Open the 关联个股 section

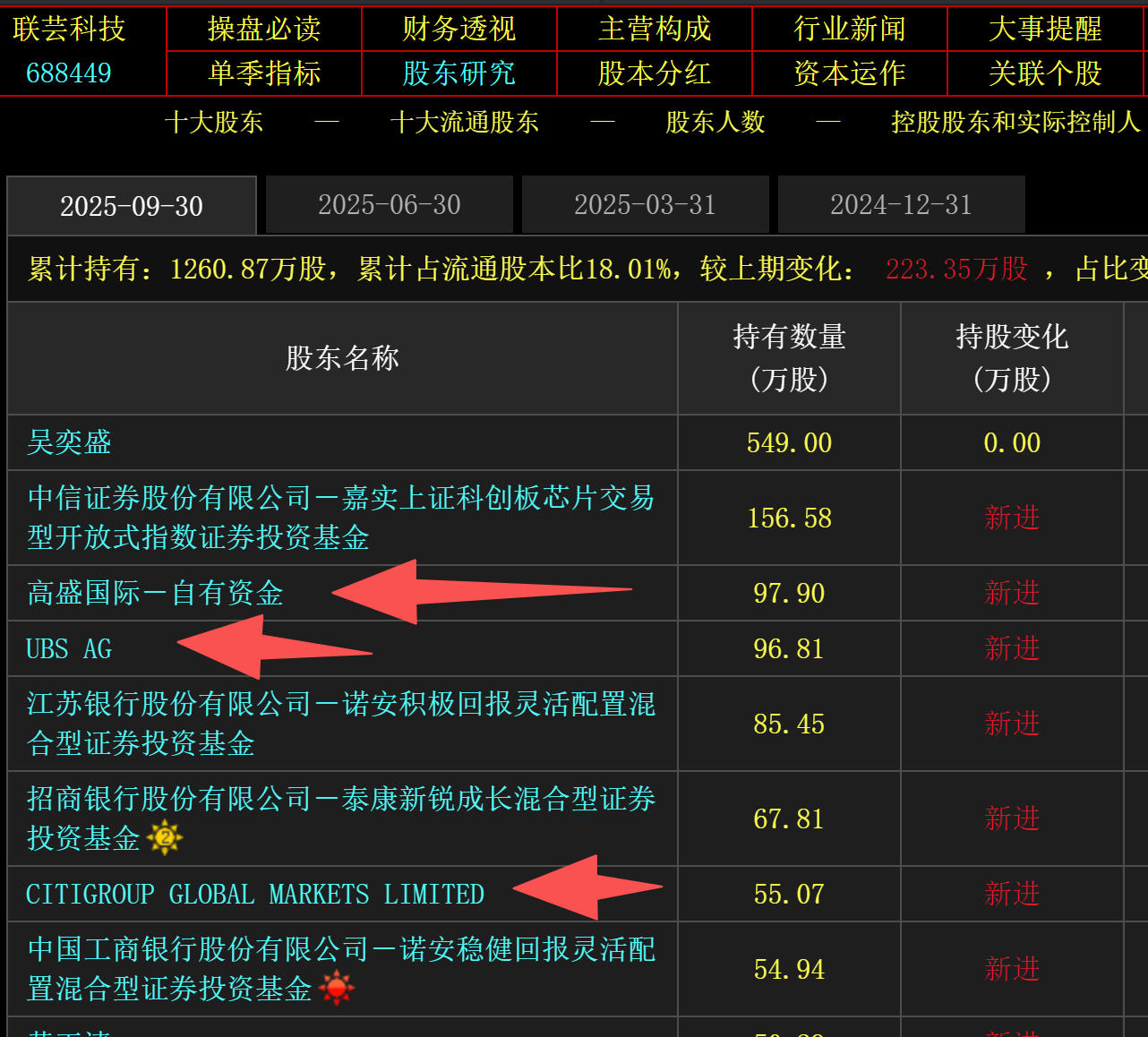click(x=1045, y=73)
